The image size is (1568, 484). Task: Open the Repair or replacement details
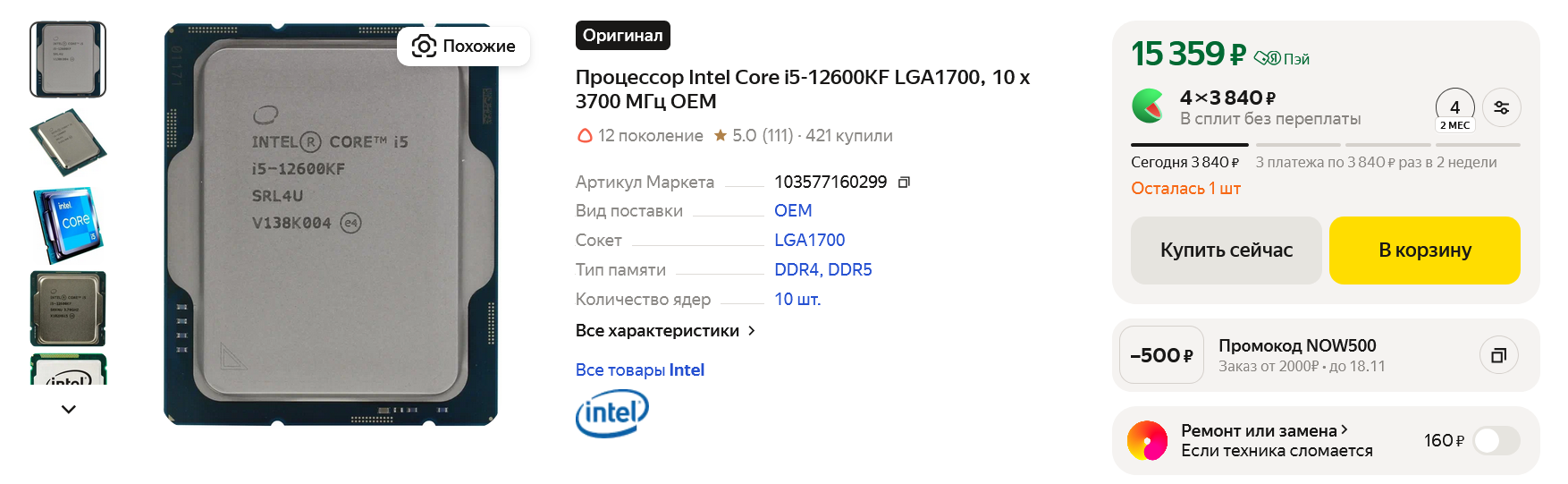1263,430
